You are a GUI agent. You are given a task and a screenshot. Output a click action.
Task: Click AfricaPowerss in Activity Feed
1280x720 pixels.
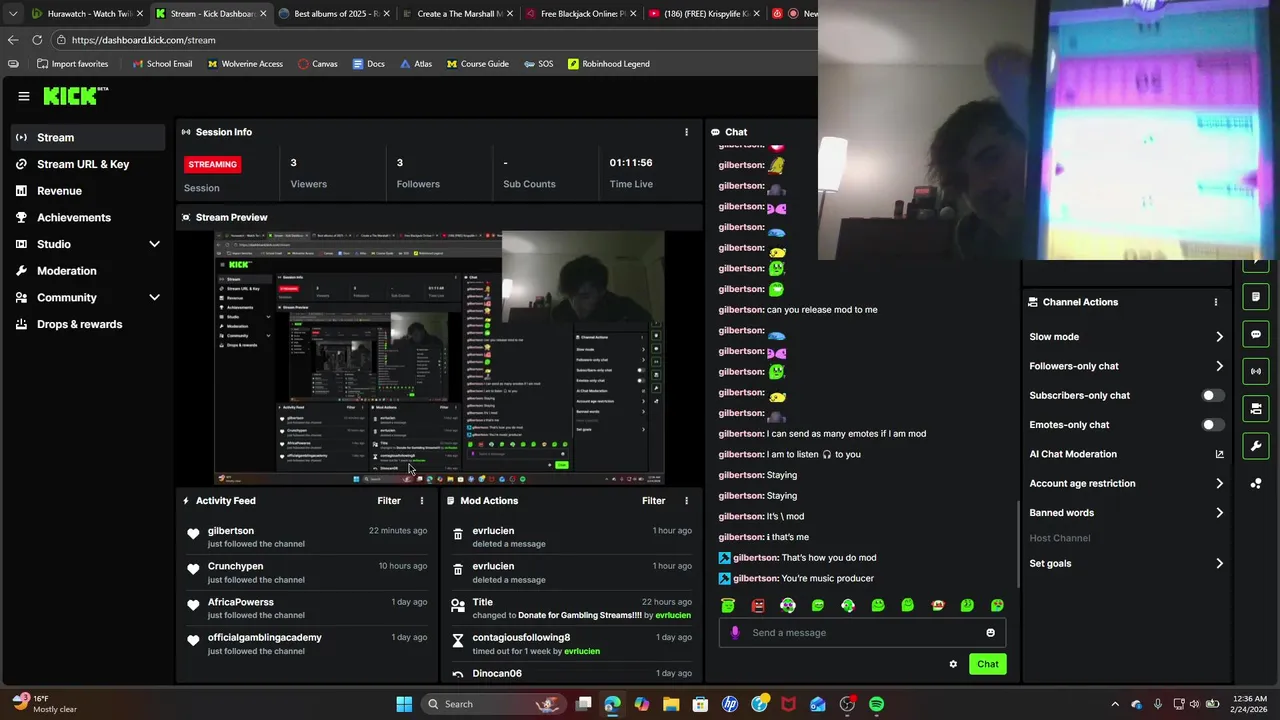coord(240,602)
